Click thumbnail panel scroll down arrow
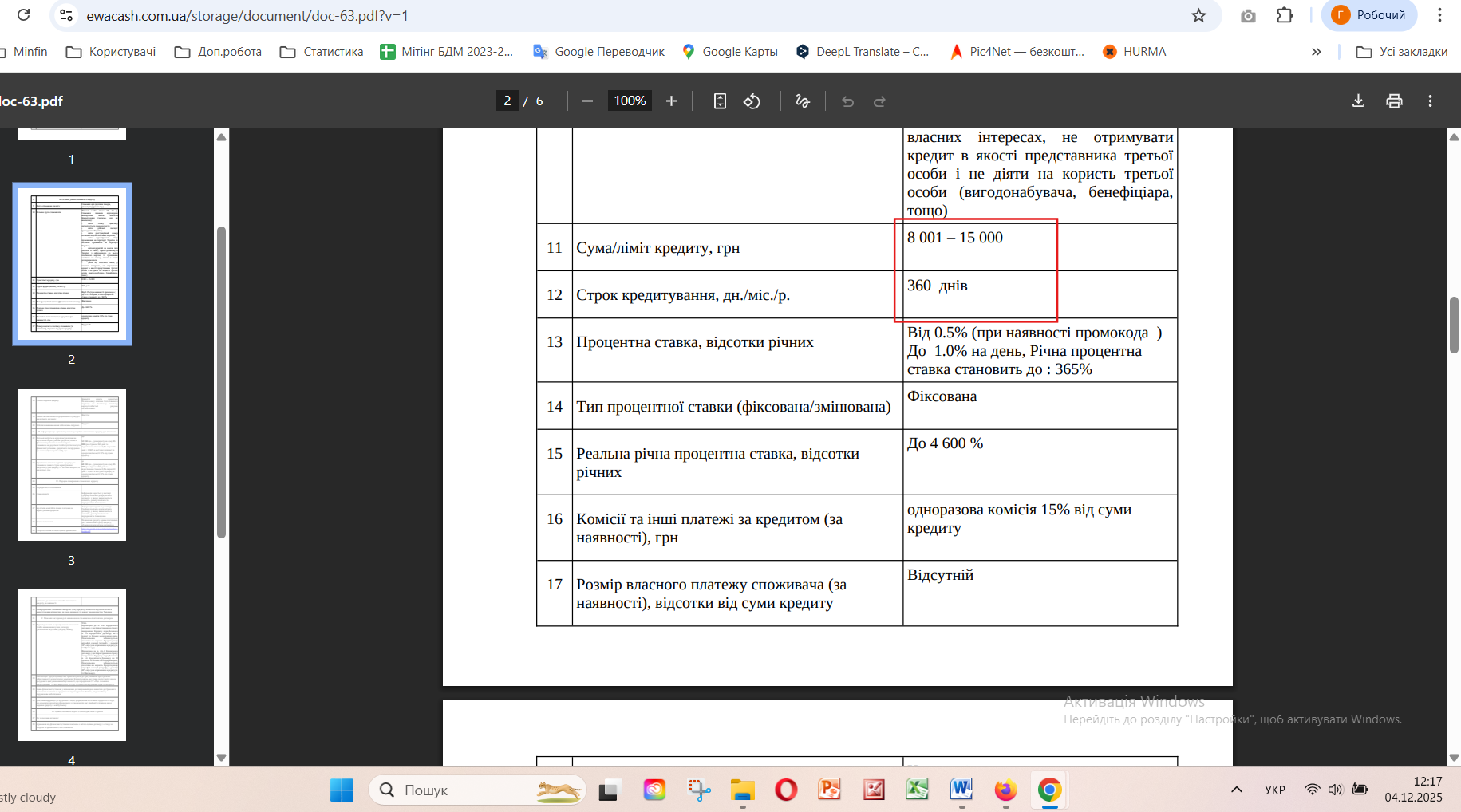Screen dimensions: 1461x812 coord(222,758)
